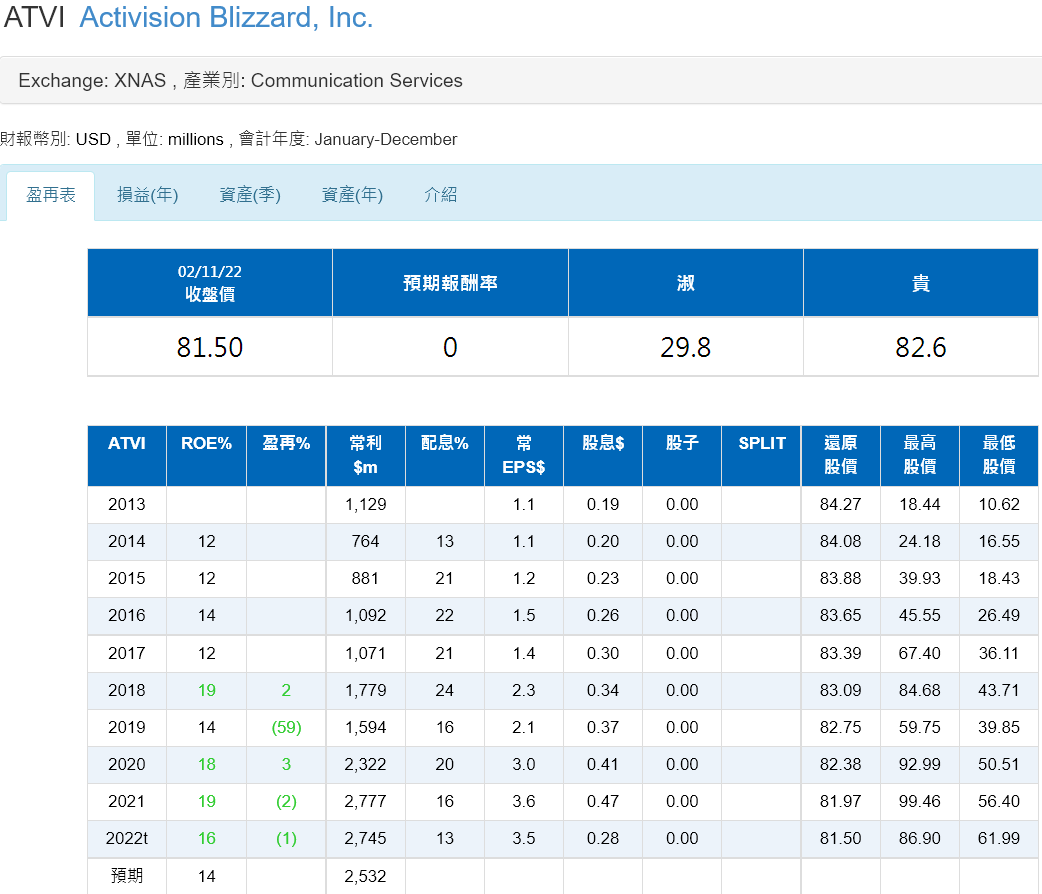Screen dimensions: 1042x894
Task: Open the Activision Blizzard, Inc. link
Action: point(226,18)
